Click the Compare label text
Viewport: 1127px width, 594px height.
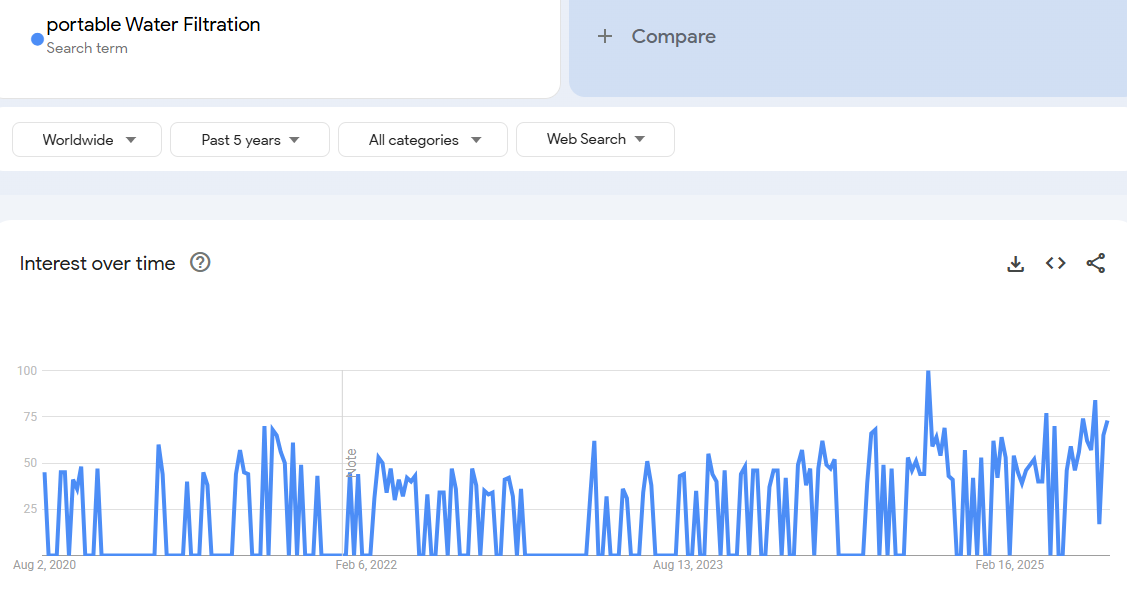click(673, 37)
